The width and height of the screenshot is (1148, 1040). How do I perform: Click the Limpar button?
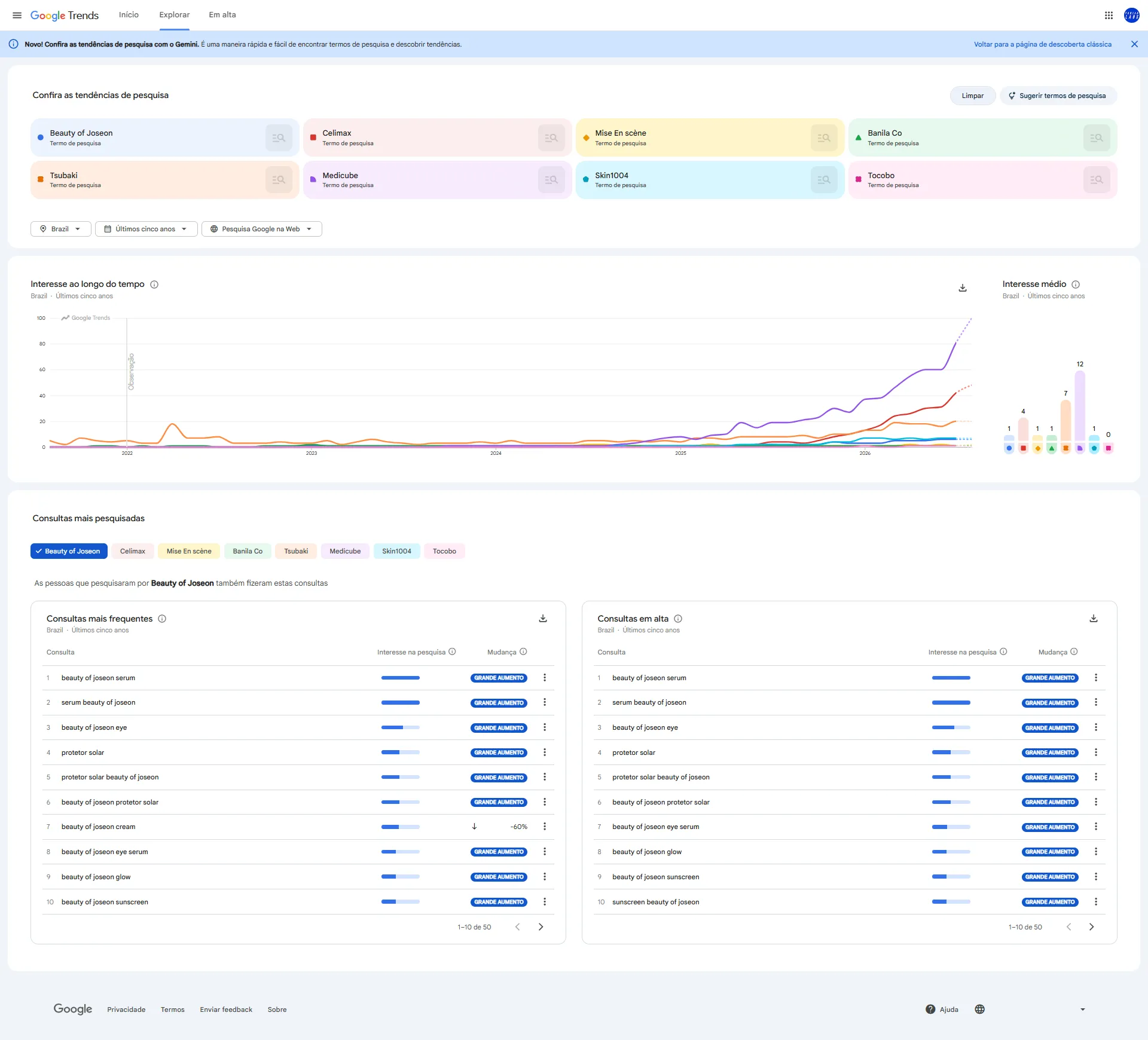pyautogui.click(x=973, y=96)
